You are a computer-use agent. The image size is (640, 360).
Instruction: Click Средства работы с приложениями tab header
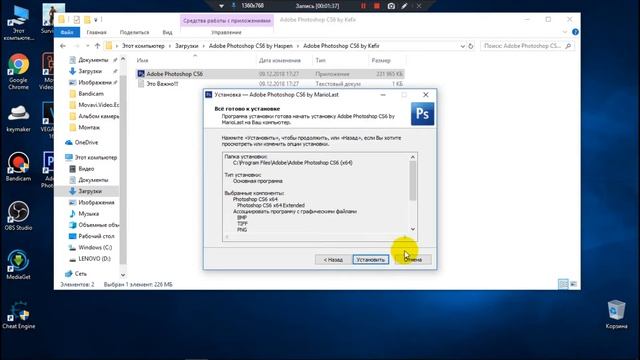coord(227,20)
